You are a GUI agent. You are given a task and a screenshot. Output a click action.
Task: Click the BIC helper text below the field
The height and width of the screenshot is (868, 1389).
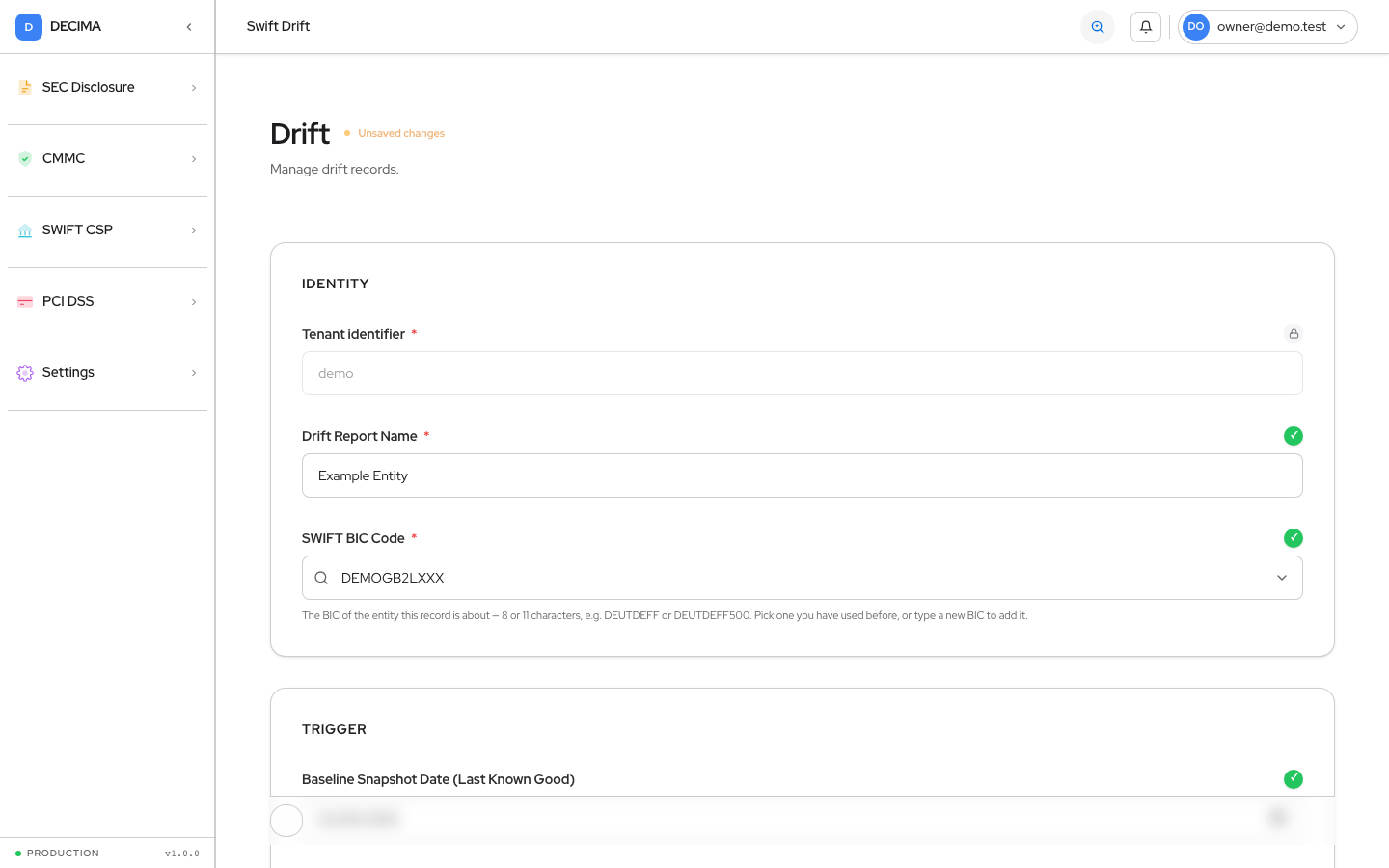665,615
